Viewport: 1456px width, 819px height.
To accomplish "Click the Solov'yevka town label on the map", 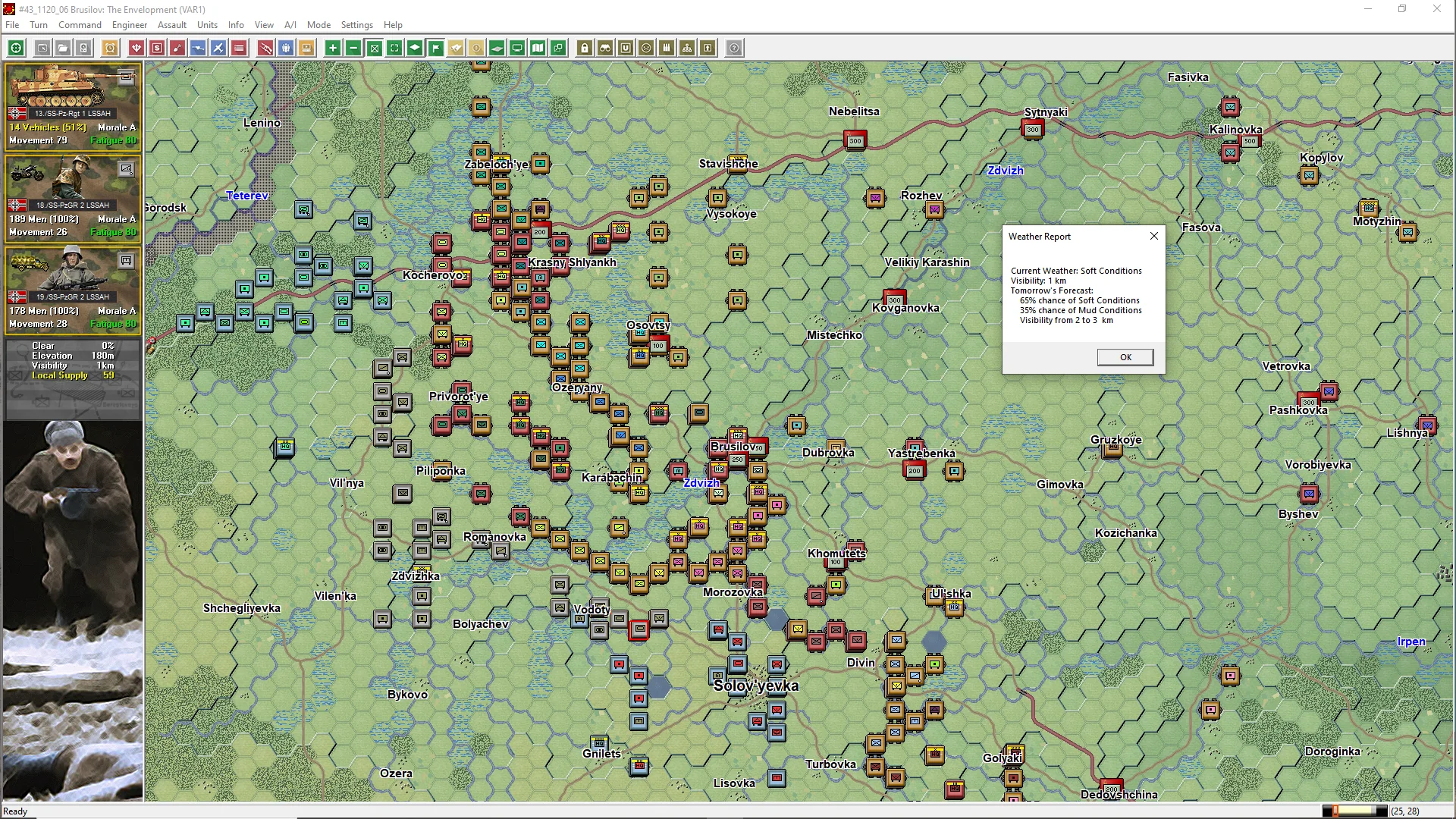I will pos(756,686).
